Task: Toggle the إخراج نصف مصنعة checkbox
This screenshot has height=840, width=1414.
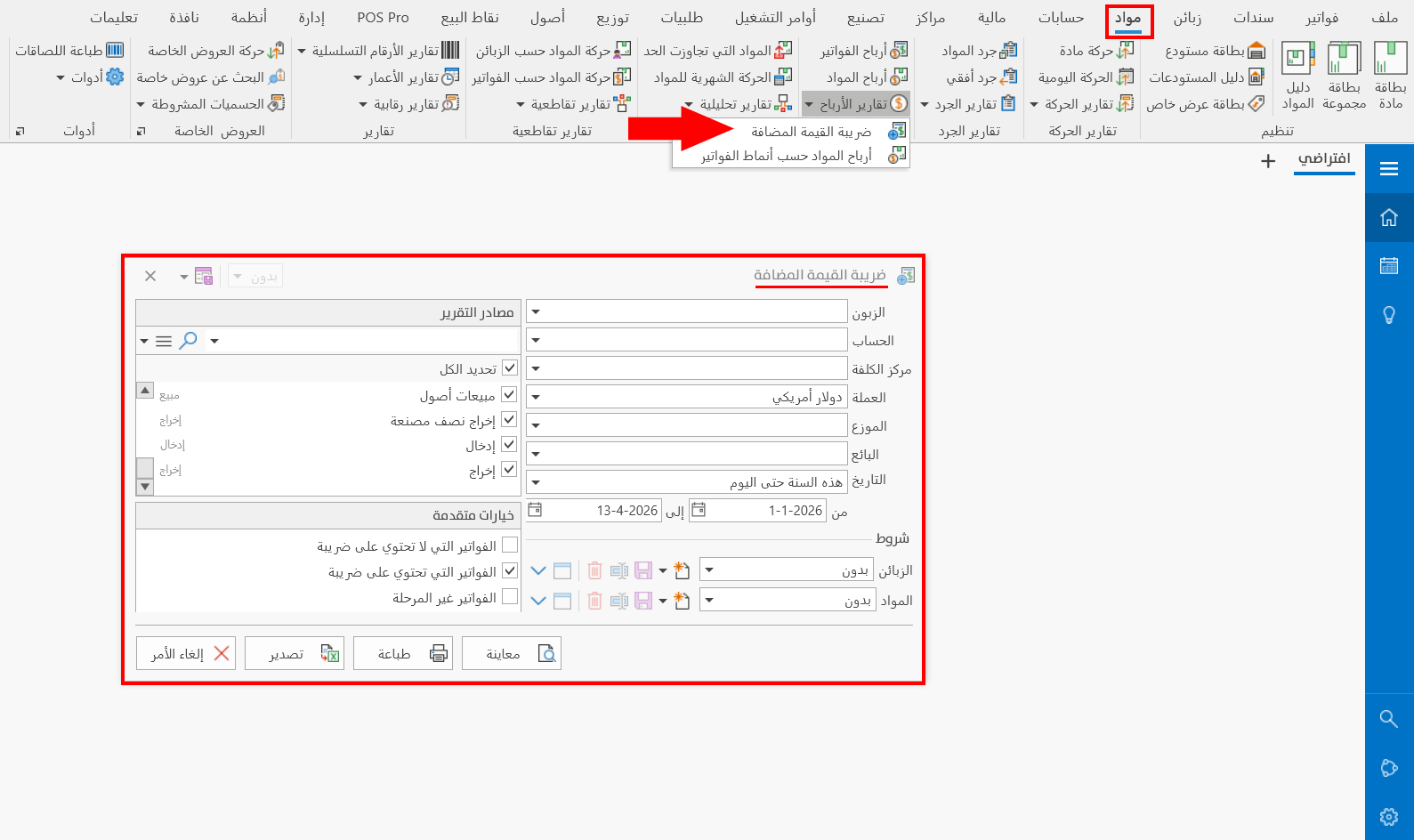Action: click(510, 419)
